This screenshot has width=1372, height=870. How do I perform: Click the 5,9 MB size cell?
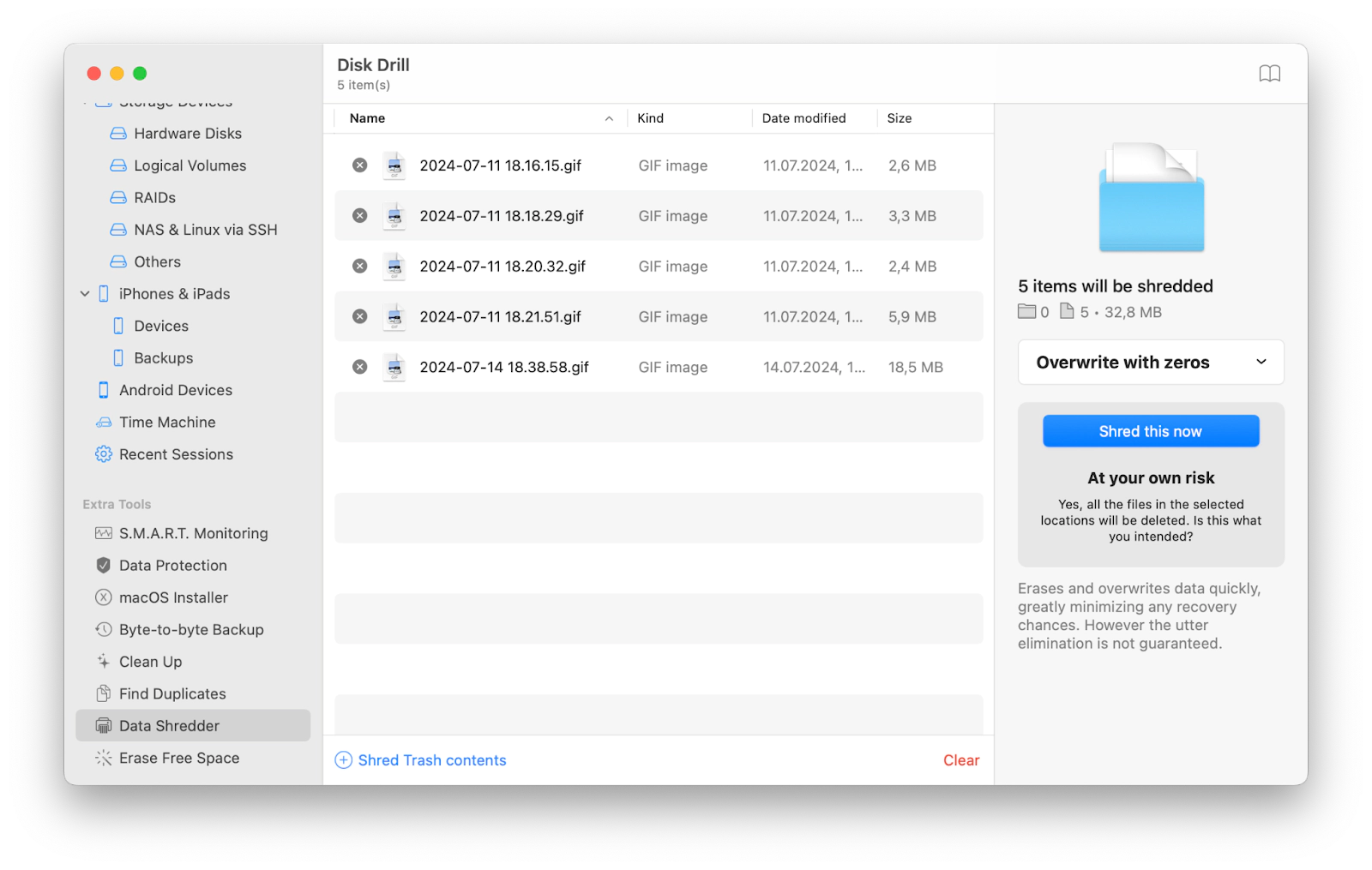tap(912, 316)
